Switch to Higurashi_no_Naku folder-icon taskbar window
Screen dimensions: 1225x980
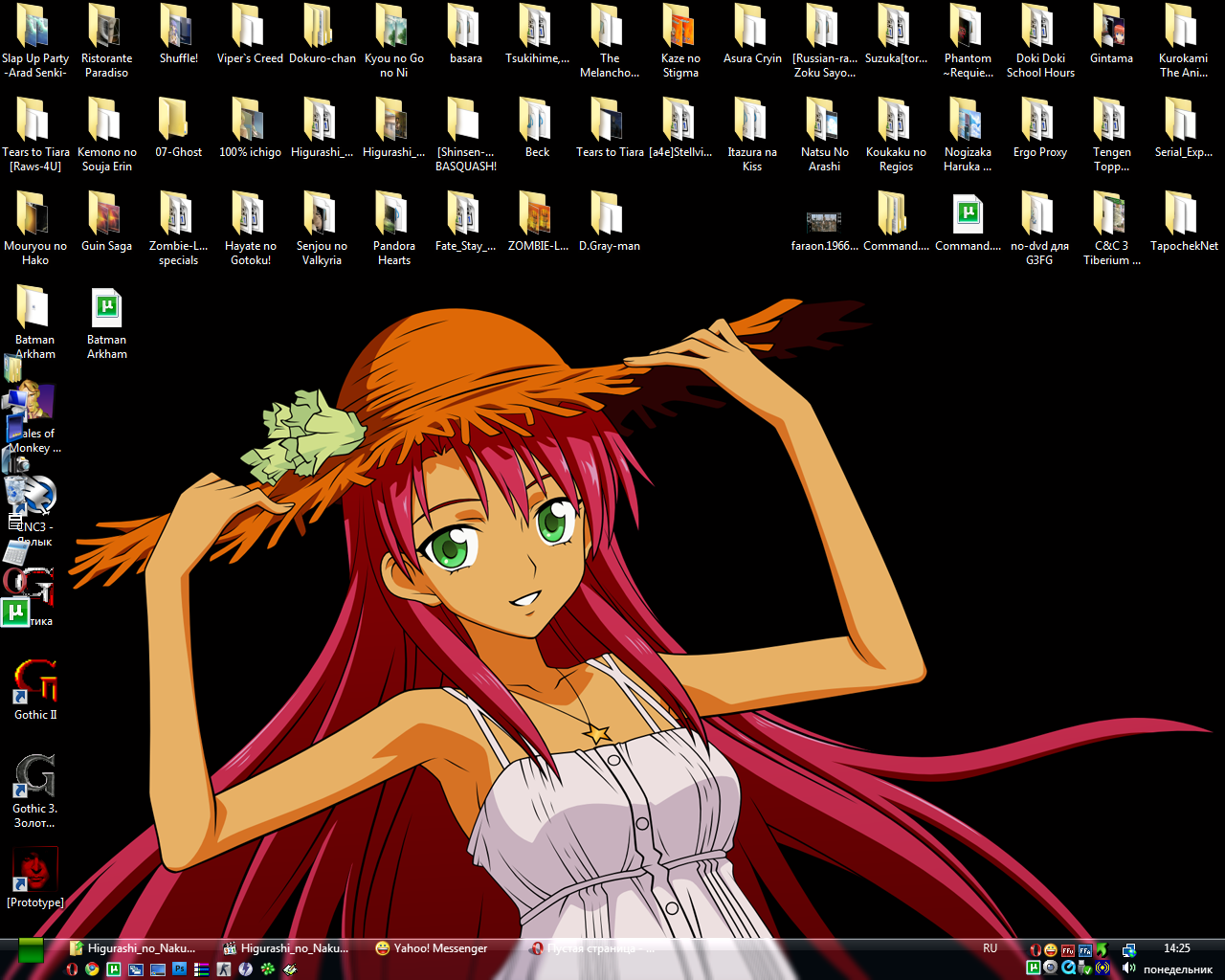coord(132,948)
